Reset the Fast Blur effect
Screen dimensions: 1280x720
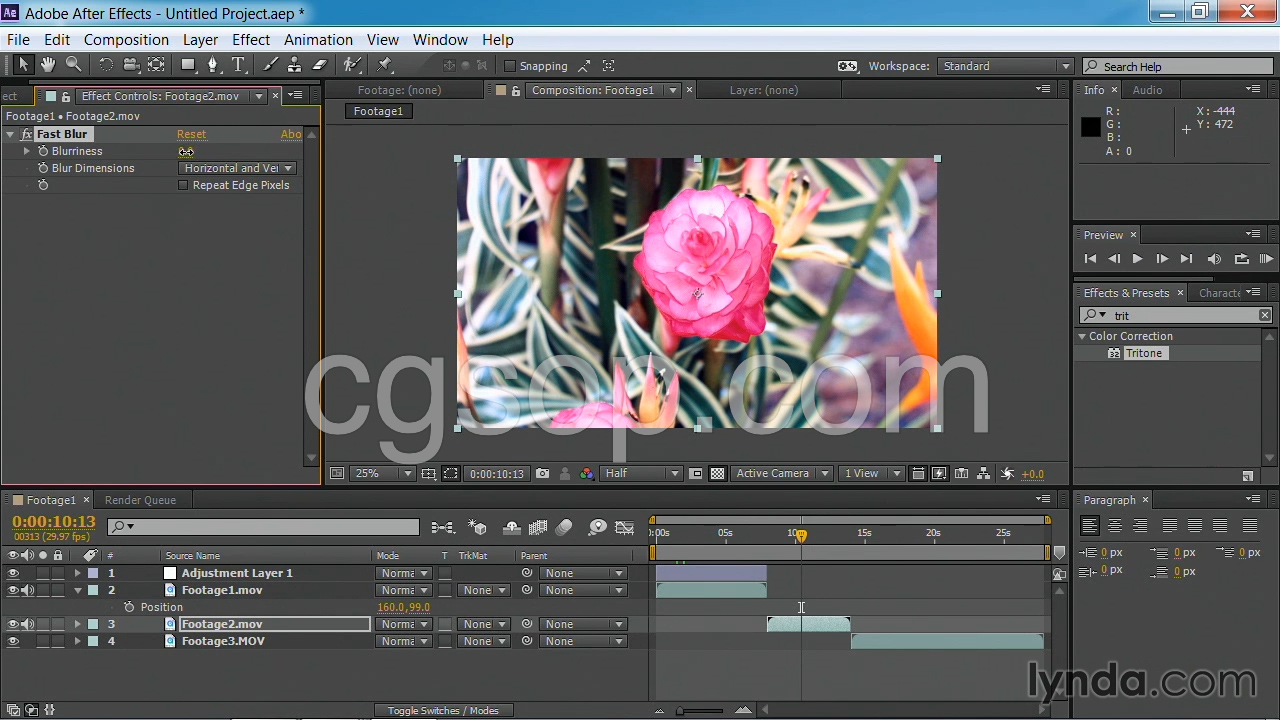coord(191,134)
